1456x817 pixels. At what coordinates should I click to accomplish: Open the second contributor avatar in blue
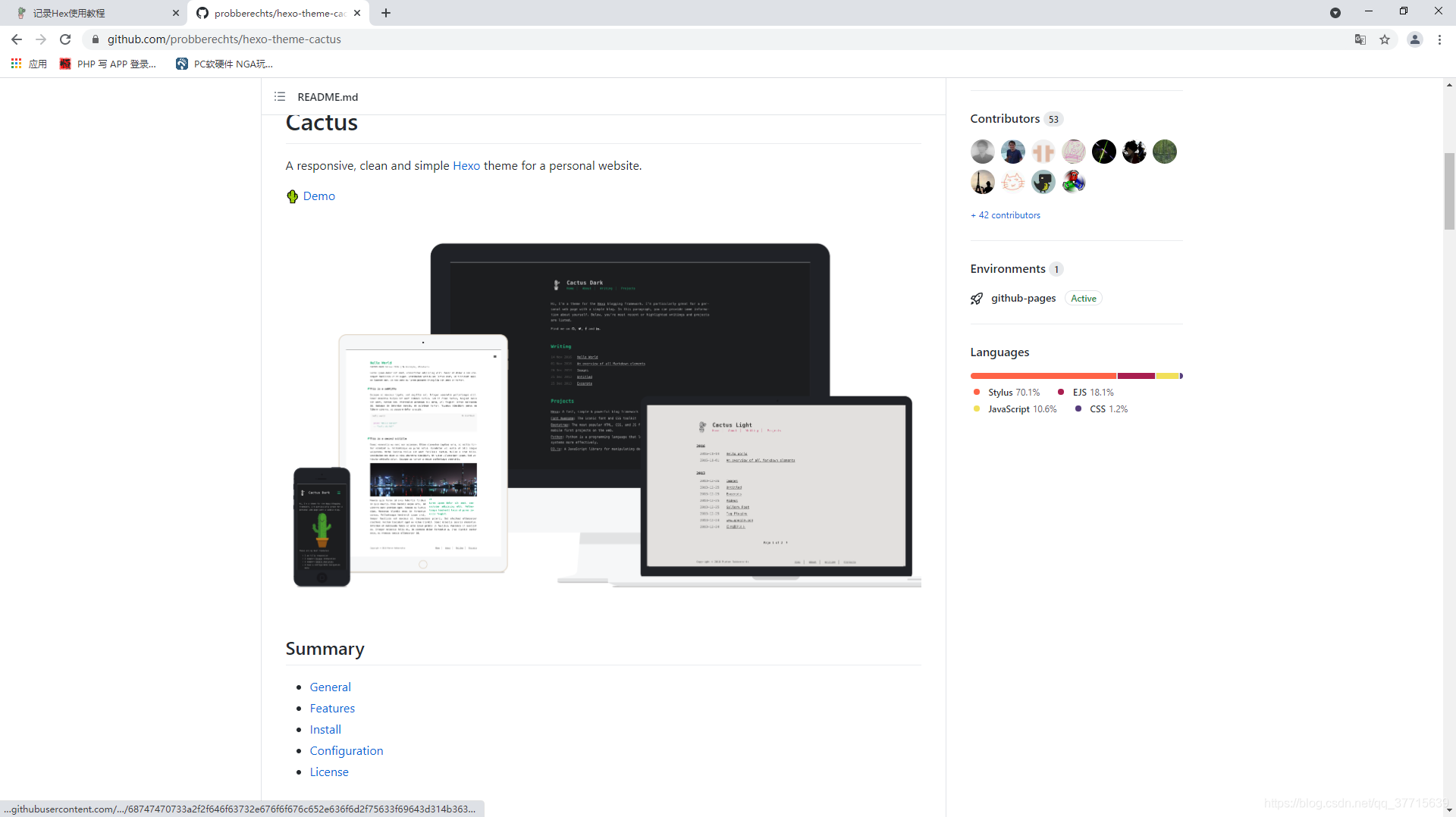pos(1013,152)
